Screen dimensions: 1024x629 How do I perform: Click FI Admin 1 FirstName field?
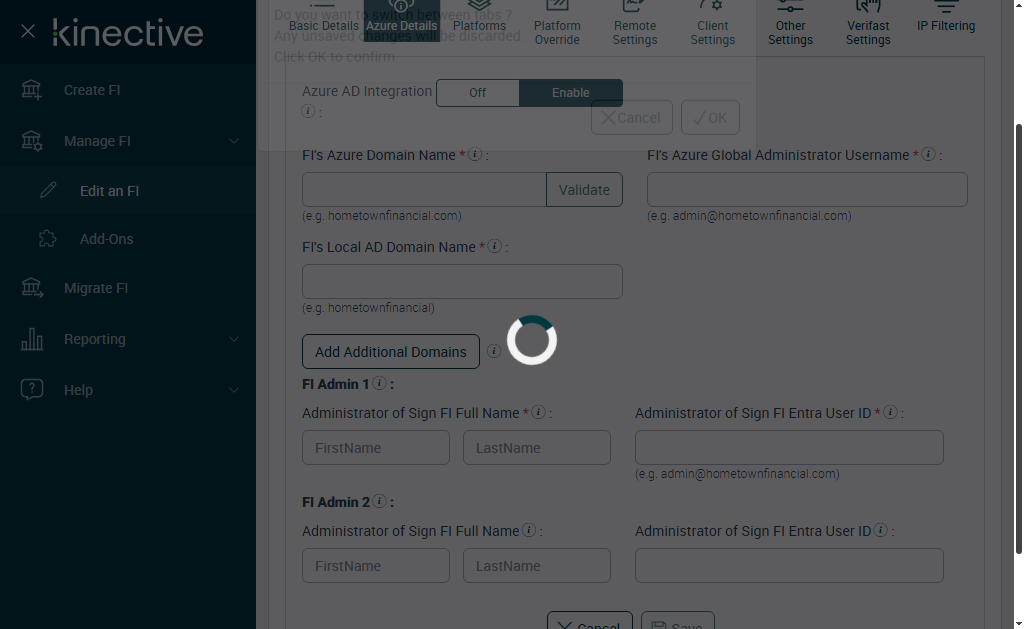pyautogui.click(x=376, y=447)
